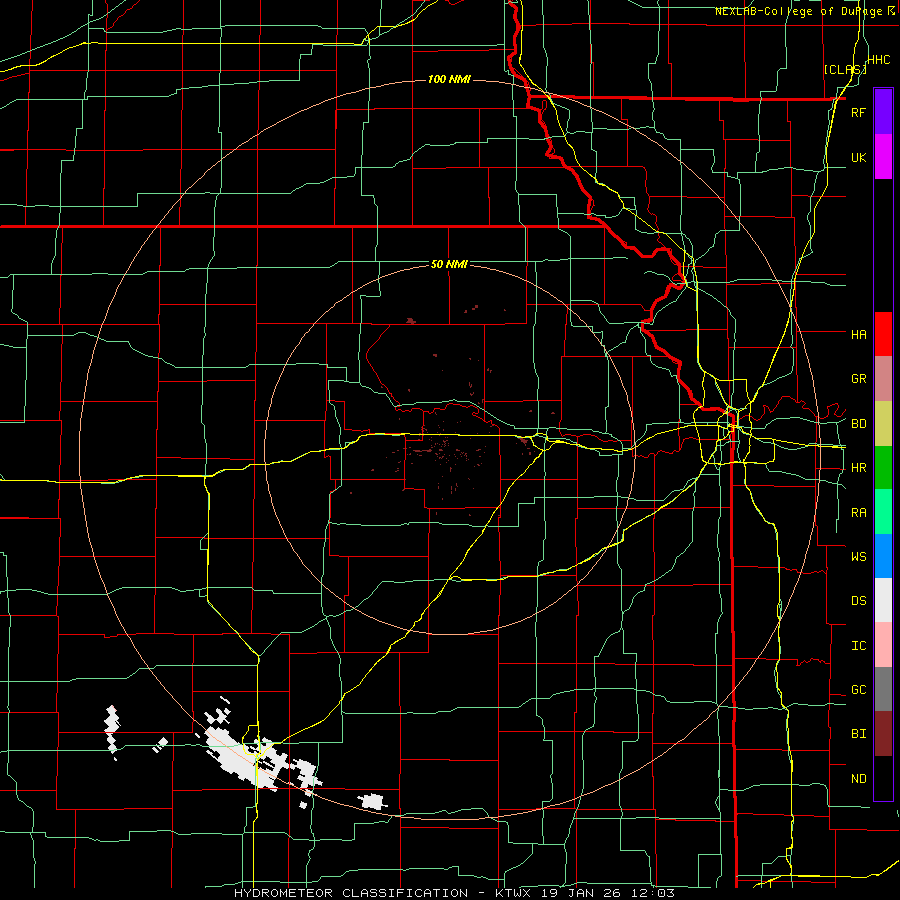Click the 'HR' legend label
The height and width of the screenshot is (900, 900).
tap(858, 468)
